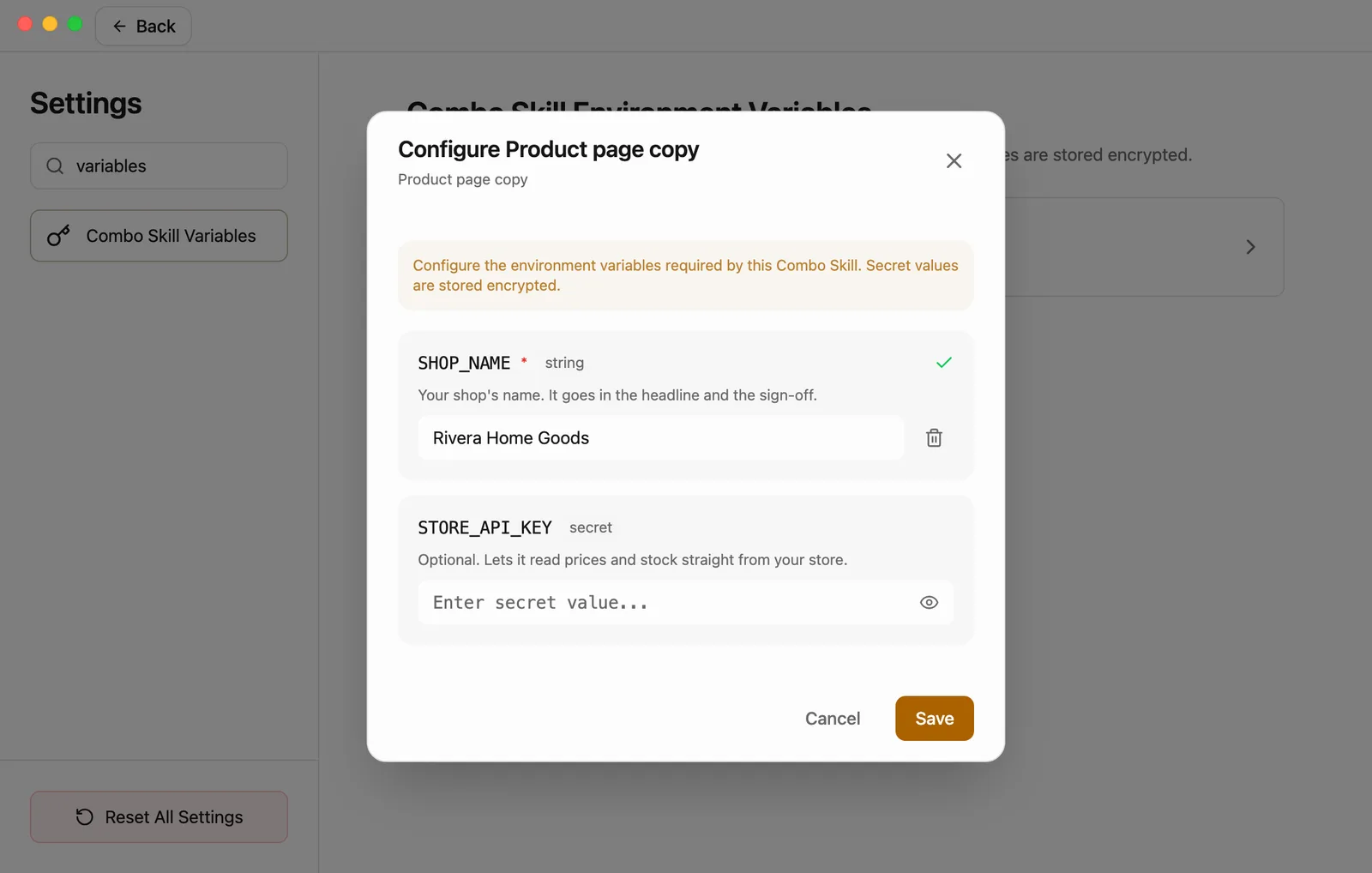This screenshot has width=1372, height=873.
Task: Click the reset arrow icon in Reset All Settings
Action: [84, 817]
